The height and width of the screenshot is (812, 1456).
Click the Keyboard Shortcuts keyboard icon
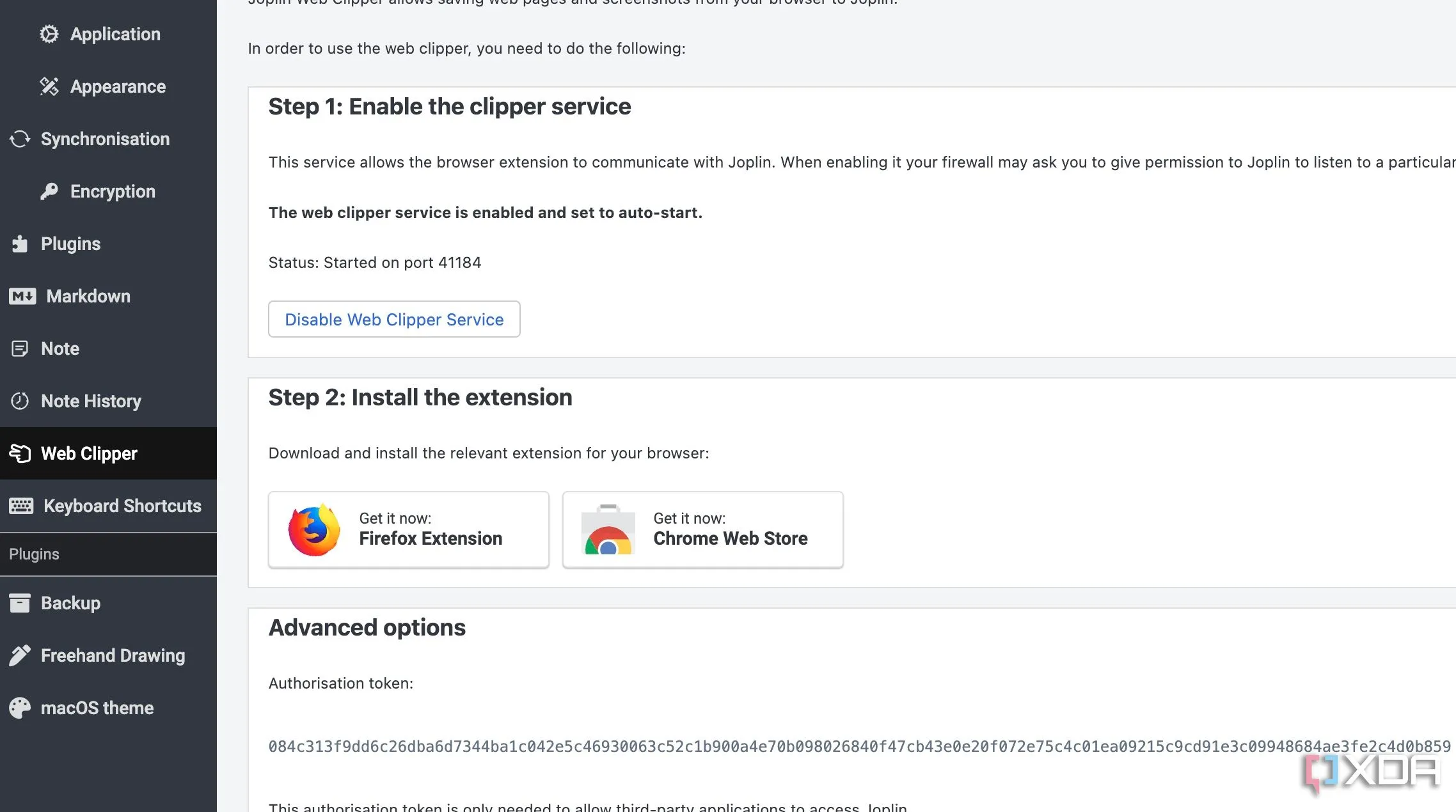tap(21, 506)
